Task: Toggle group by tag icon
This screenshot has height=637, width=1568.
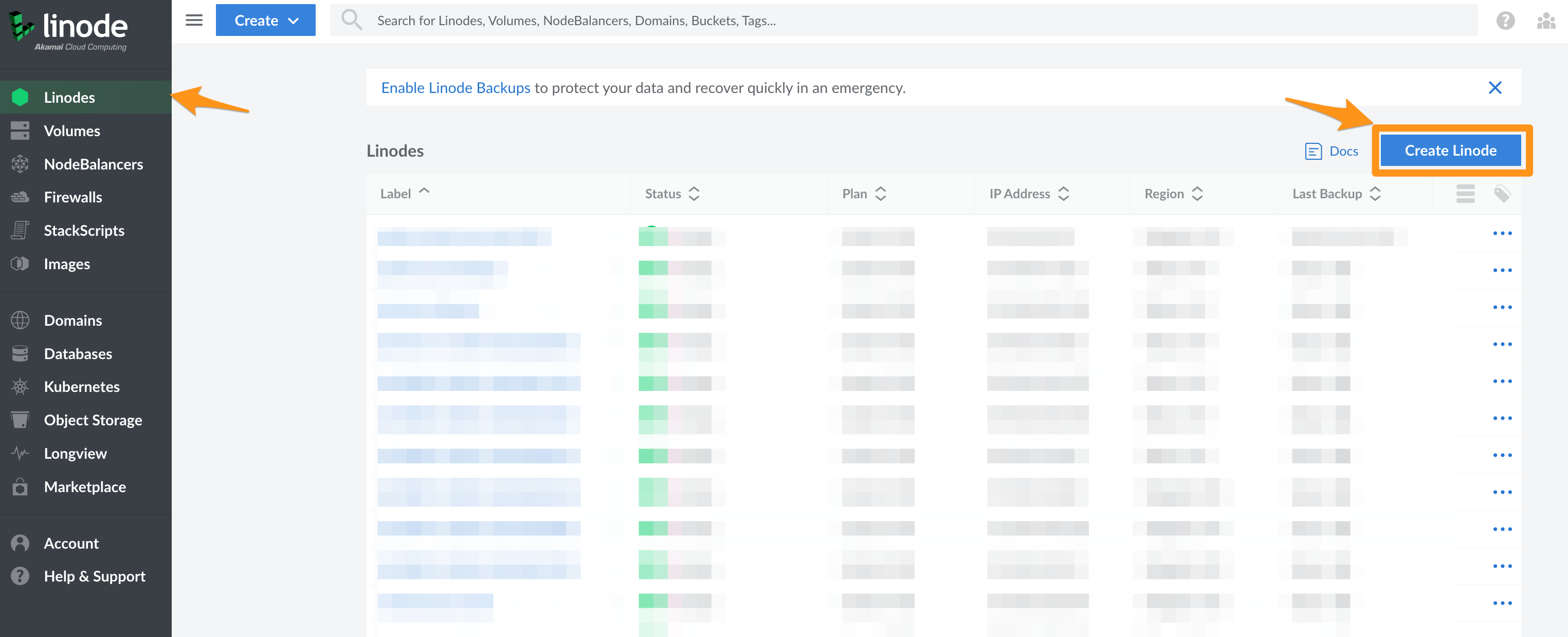Action: click(x=1502, y=194)
